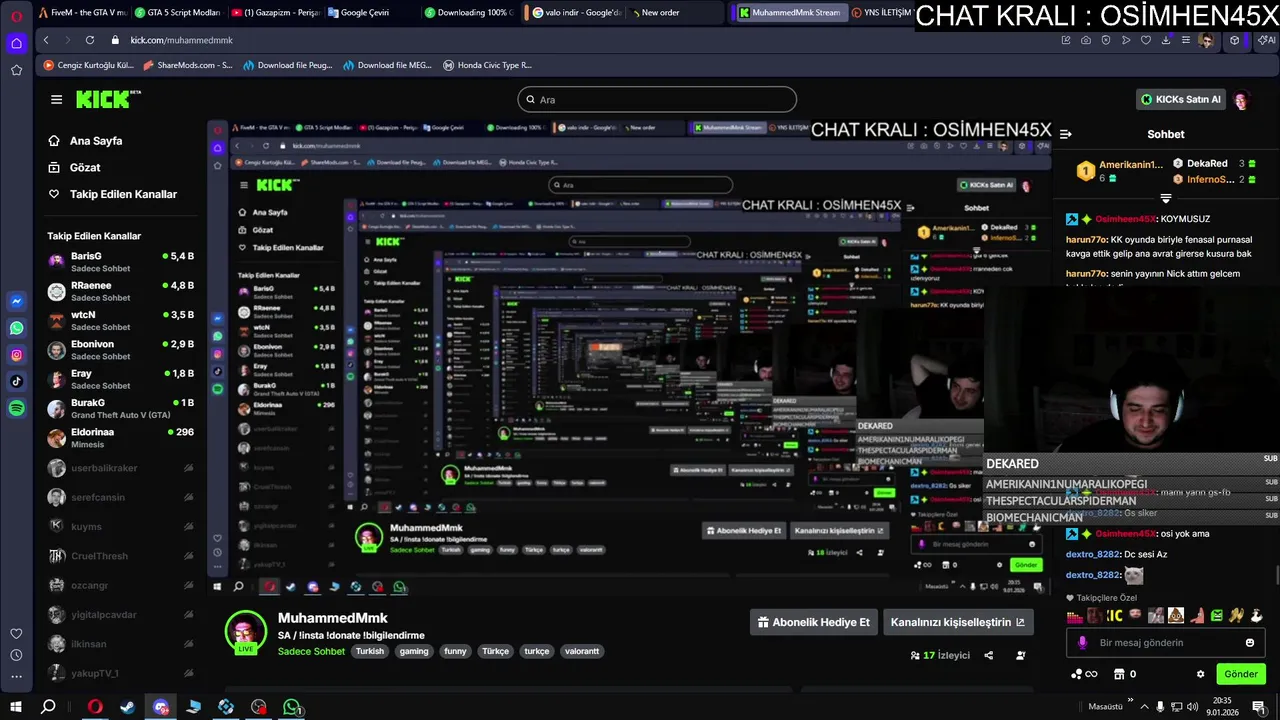Open the Ebonivon followed channel
This screenshot has width=1280, height=720.
120,349
